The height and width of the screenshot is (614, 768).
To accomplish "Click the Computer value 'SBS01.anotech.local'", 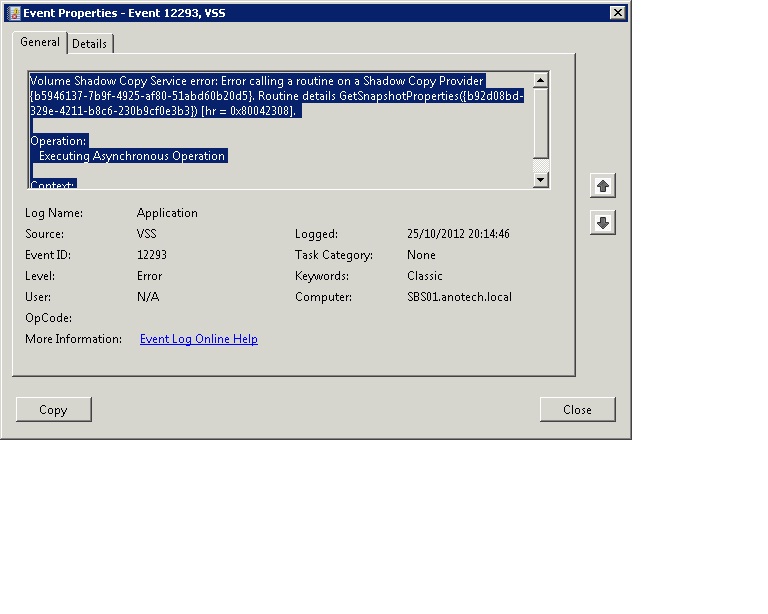I will [x=459, y=297].
